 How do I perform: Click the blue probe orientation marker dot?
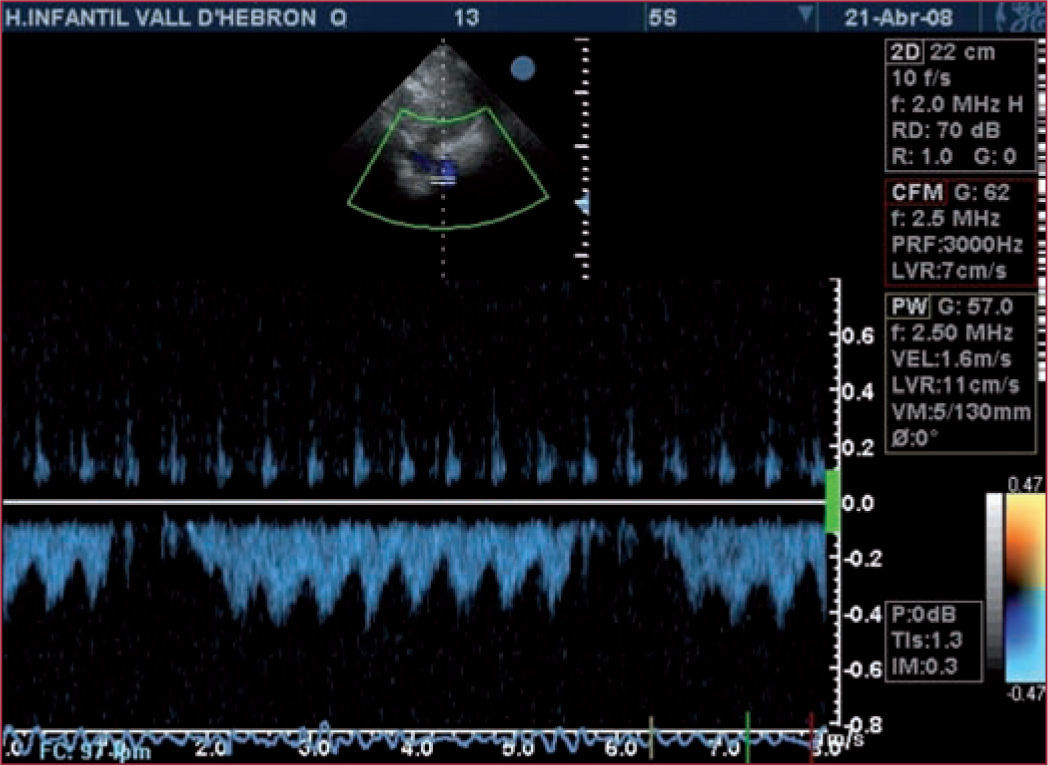coord(522,68)
